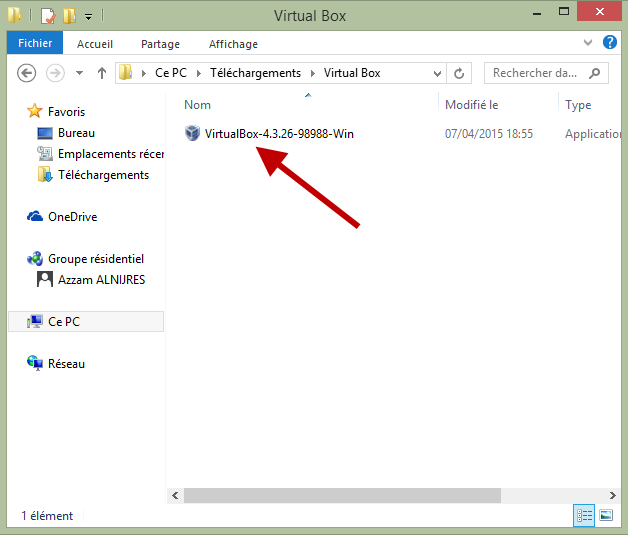Screen dimensions: 628x535
Task: Click the Application type cell
Action: [x=593, y=134]
